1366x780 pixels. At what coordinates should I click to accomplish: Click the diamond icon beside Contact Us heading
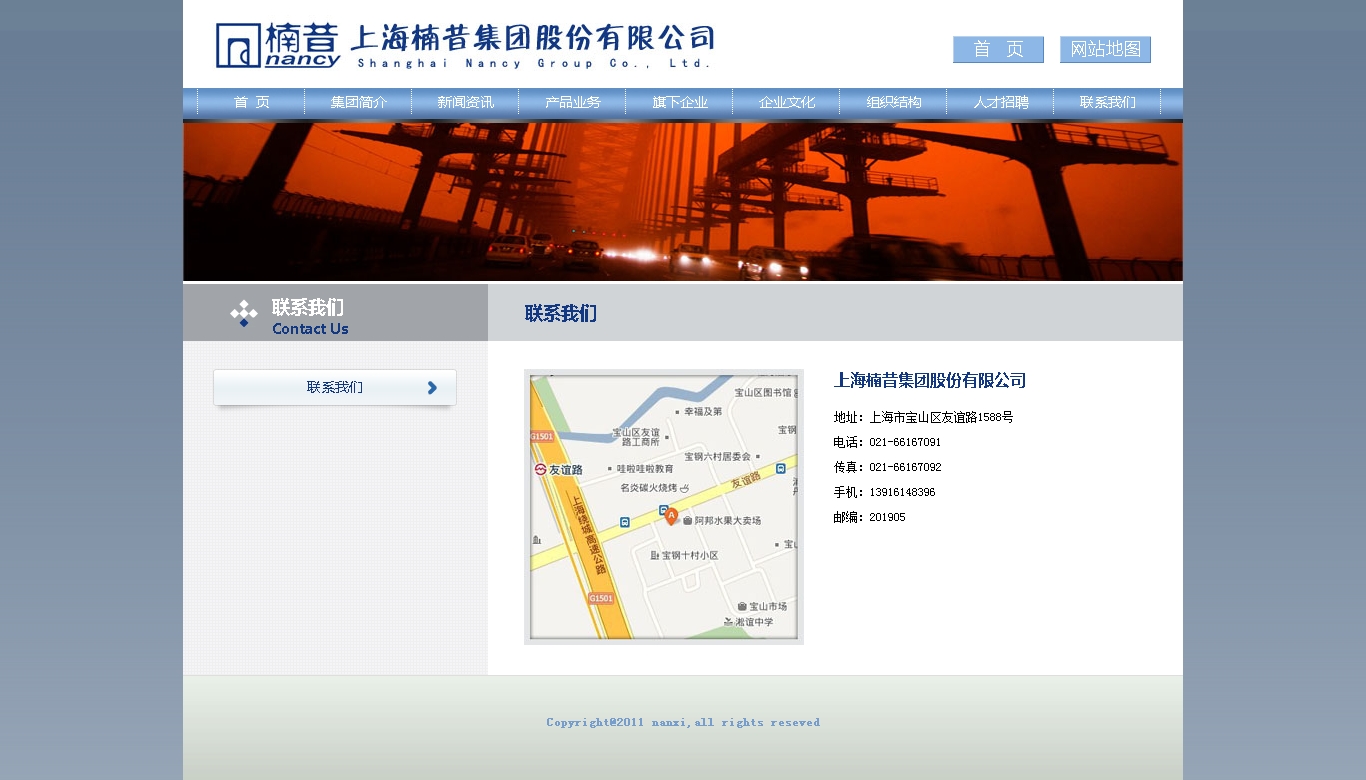click(x=243, y=314)
